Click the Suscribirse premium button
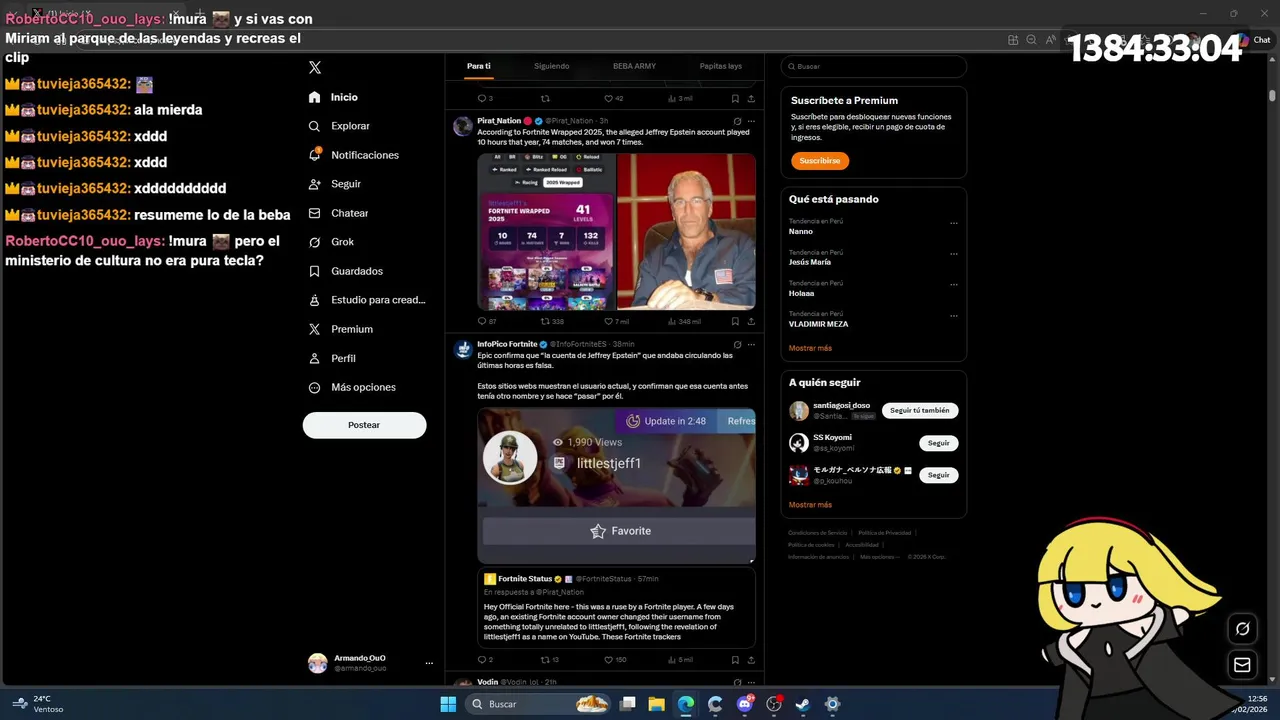Image resolution: width=1280 pixels, height=720 pixels. [819, 160]
